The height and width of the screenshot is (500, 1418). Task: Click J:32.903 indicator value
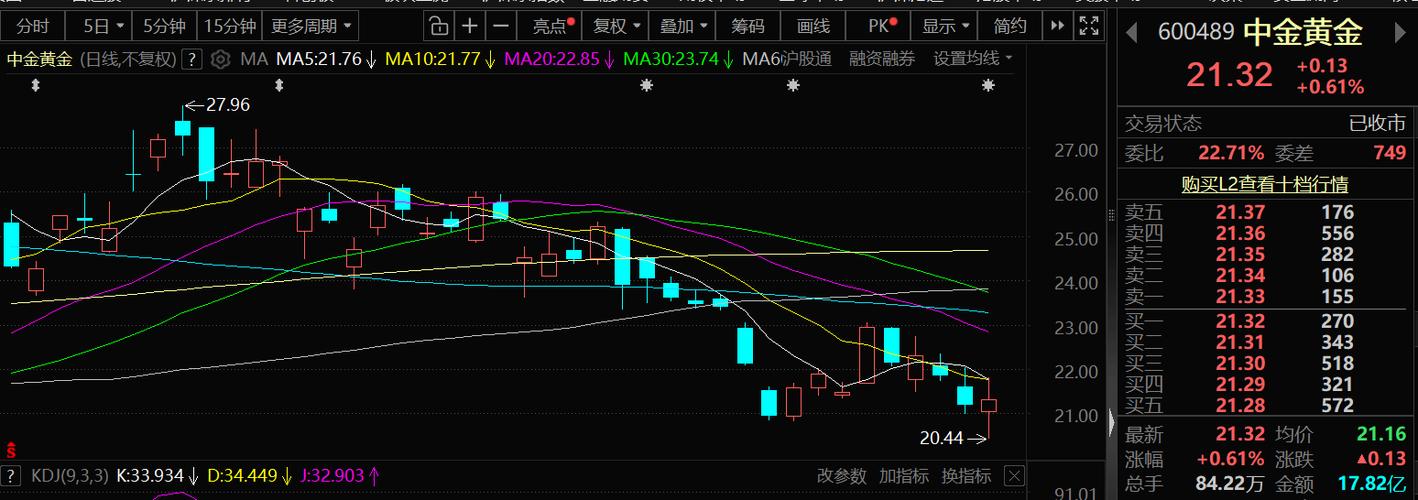(x=339, y=476)
